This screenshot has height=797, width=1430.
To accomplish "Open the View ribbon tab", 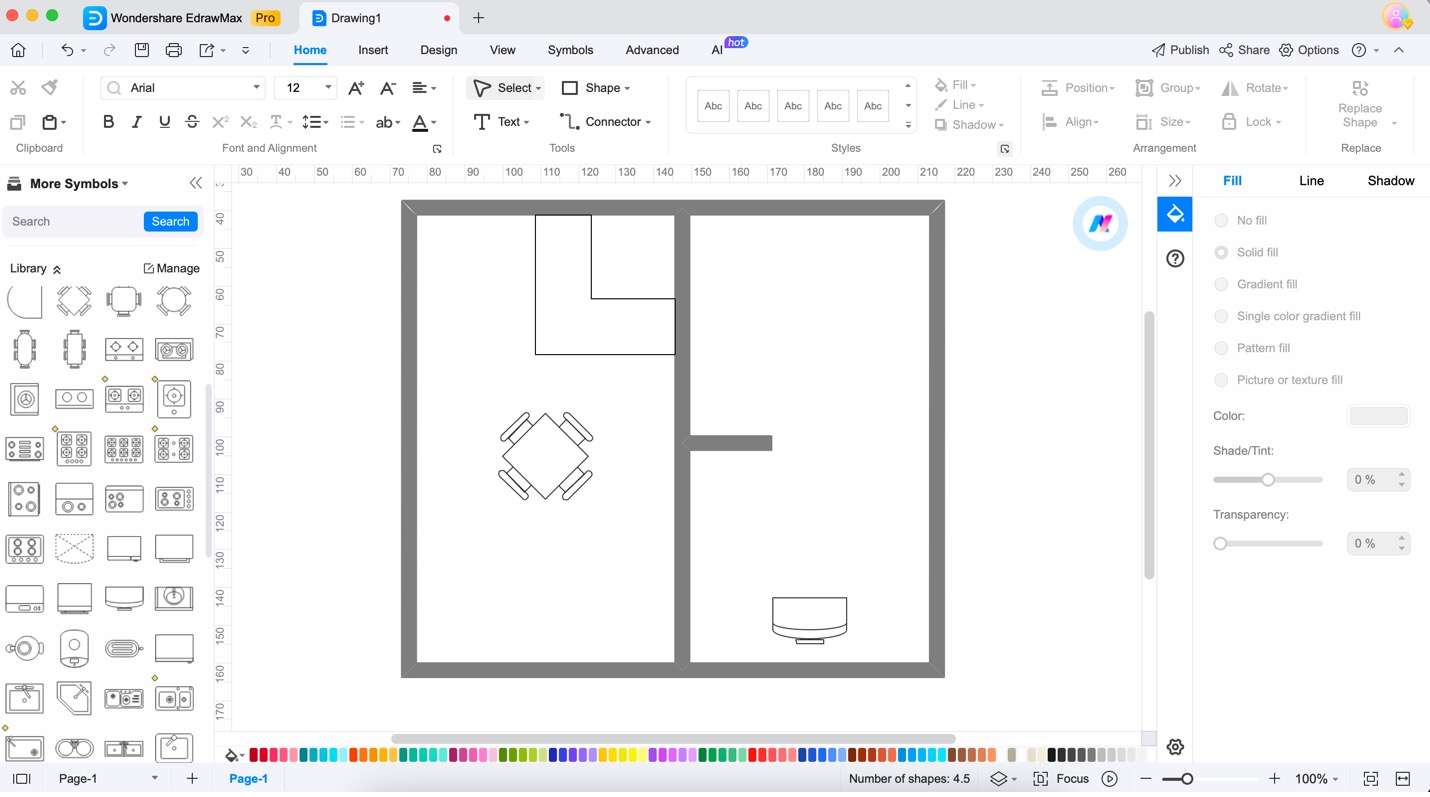I will pyautogui.click(x=503, y=50).
